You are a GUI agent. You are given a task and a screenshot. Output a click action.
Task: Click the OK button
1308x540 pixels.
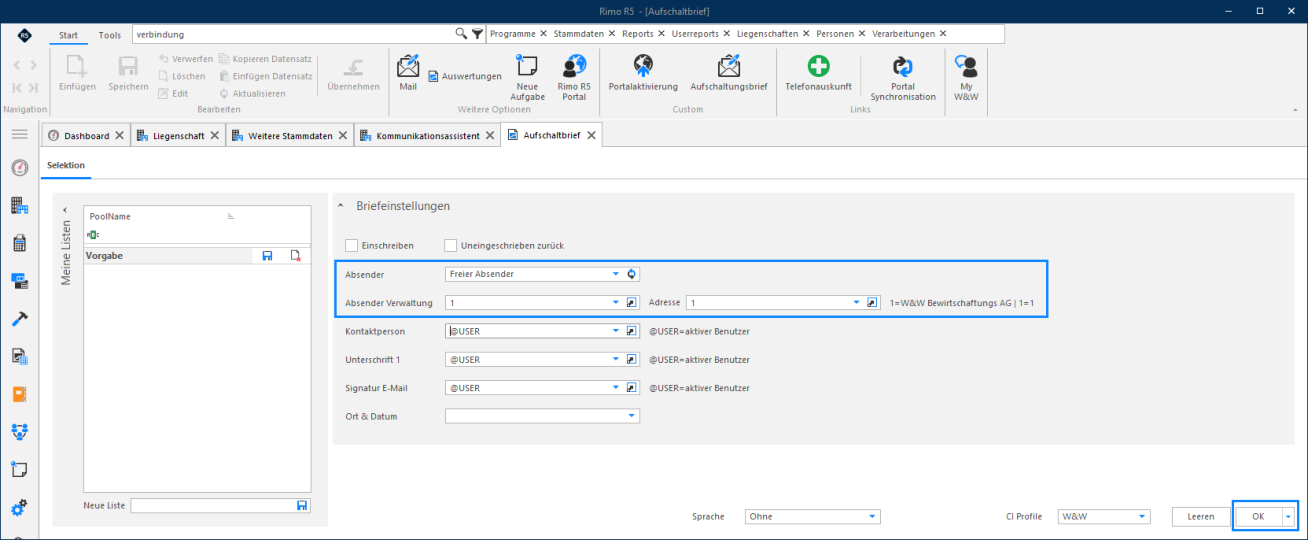click(1258, 517)
